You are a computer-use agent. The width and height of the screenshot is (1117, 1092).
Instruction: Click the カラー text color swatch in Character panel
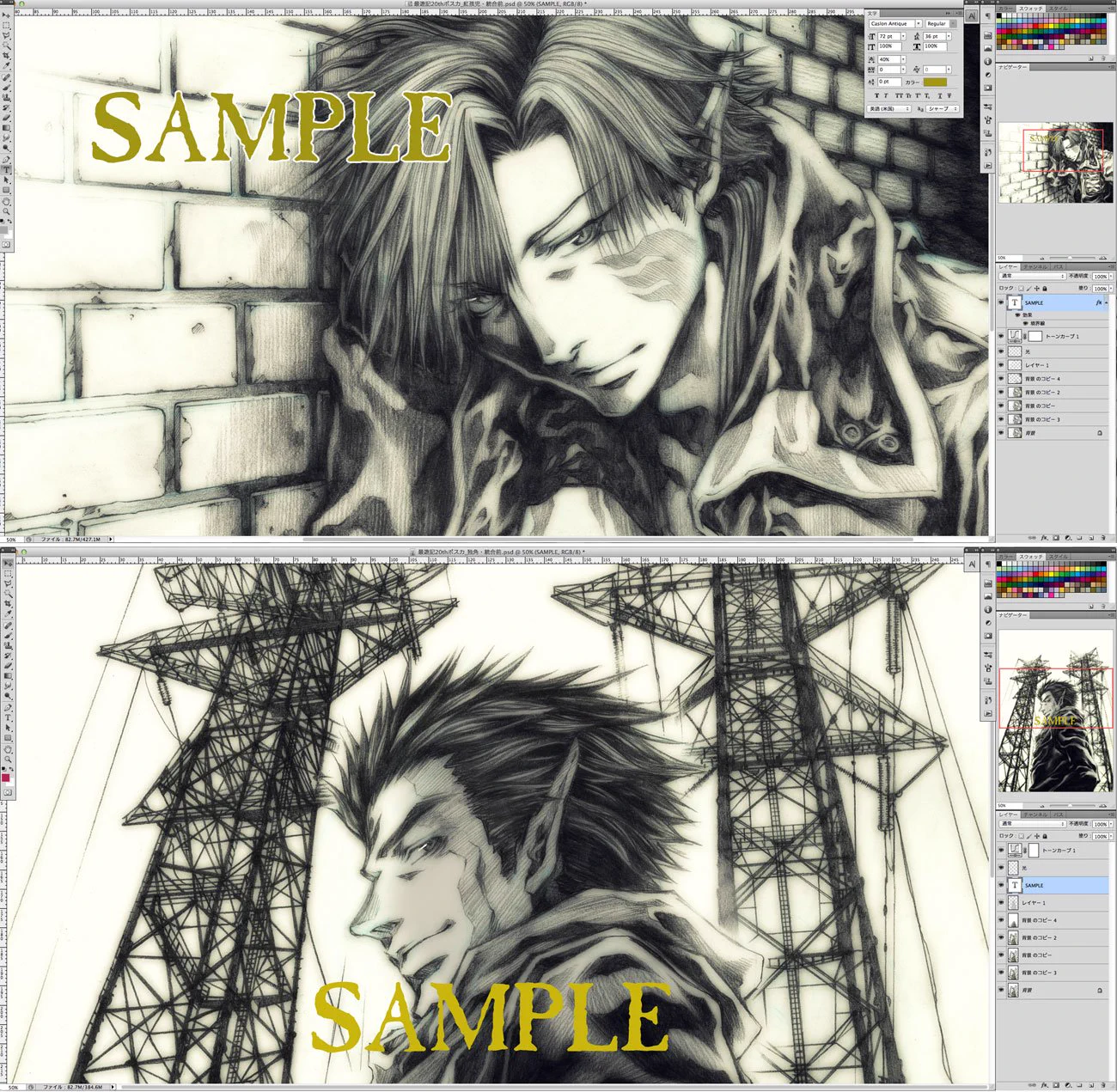[x=935, y=82]
